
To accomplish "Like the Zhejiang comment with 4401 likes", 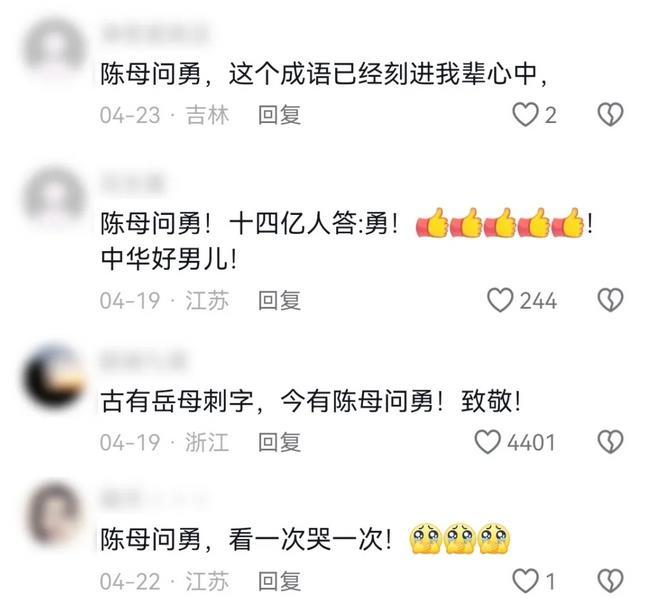I will coord(488,442).
